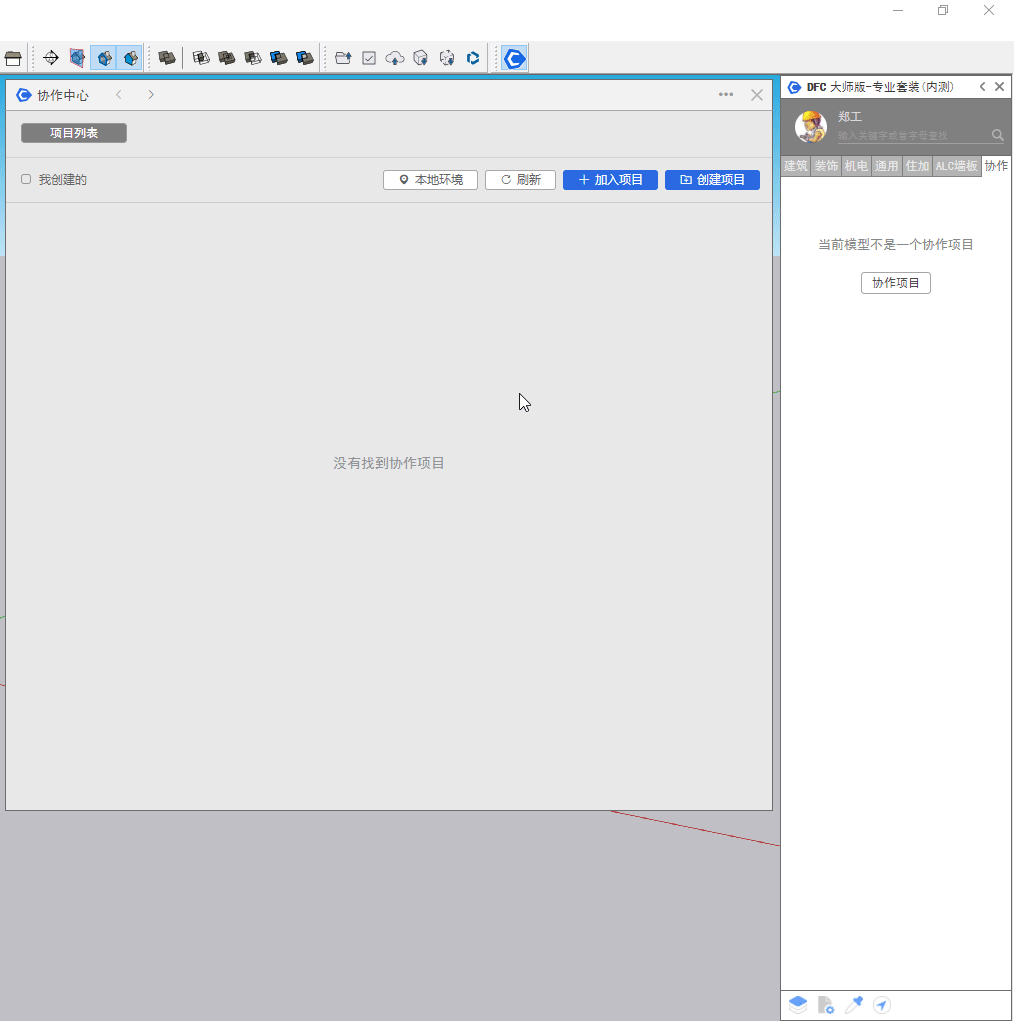The height and width of the screenshot is (1021, 1014).
Task: Click the blue DFC logo toolbar icon
Action: (514, 58)
